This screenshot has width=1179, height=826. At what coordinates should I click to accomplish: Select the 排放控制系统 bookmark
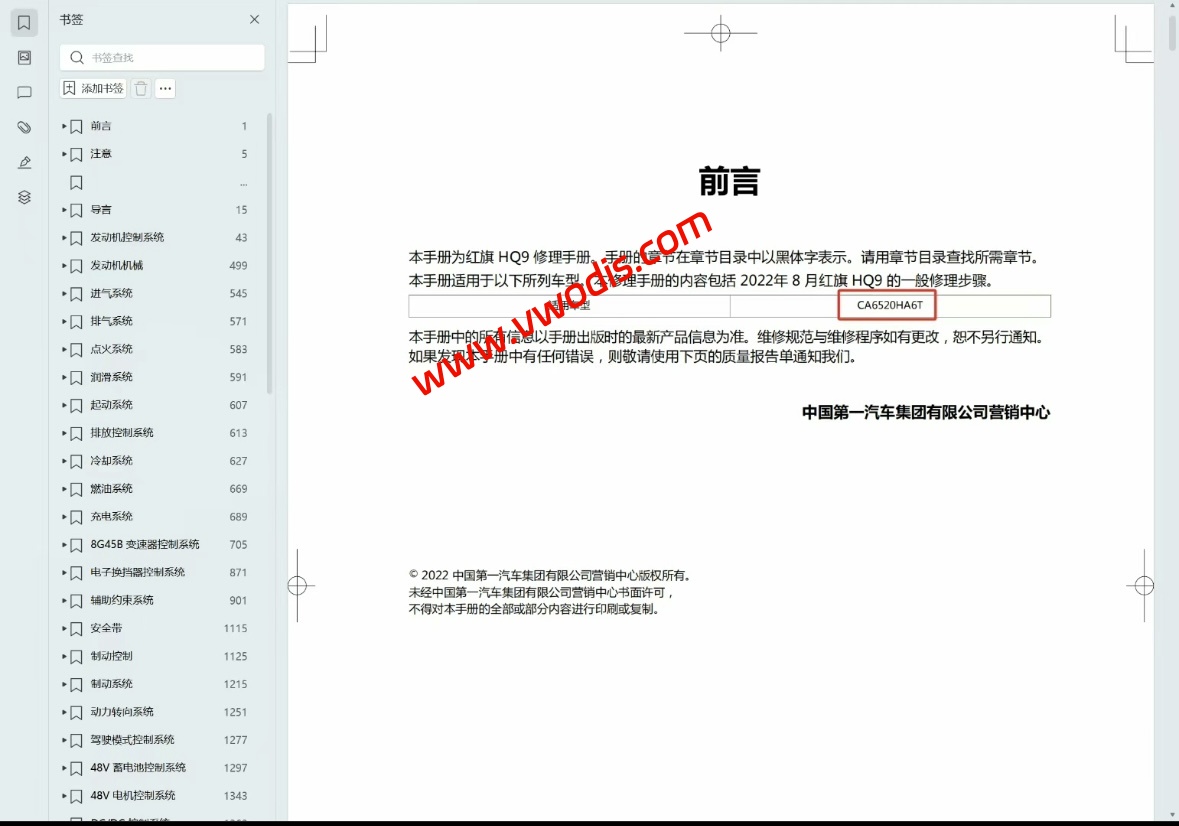(122, 433)
